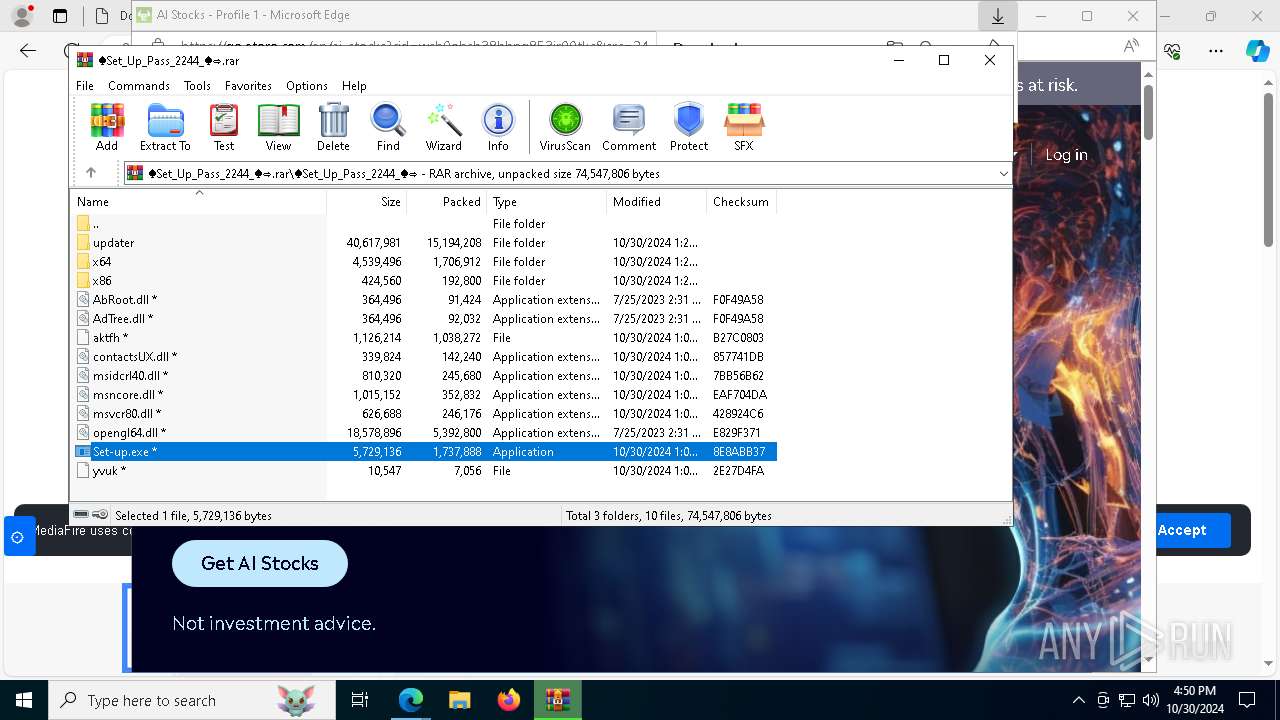Image resolution: width=1280 pixels, height=720 pixels.
Task: Open the Favorites menu
Action: coord(248,86)
